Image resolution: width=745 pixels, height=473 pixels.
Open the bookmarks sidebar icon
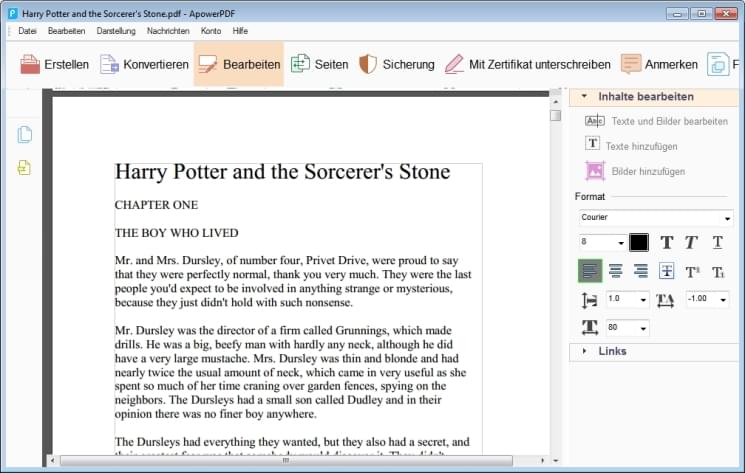click(24, 167)
